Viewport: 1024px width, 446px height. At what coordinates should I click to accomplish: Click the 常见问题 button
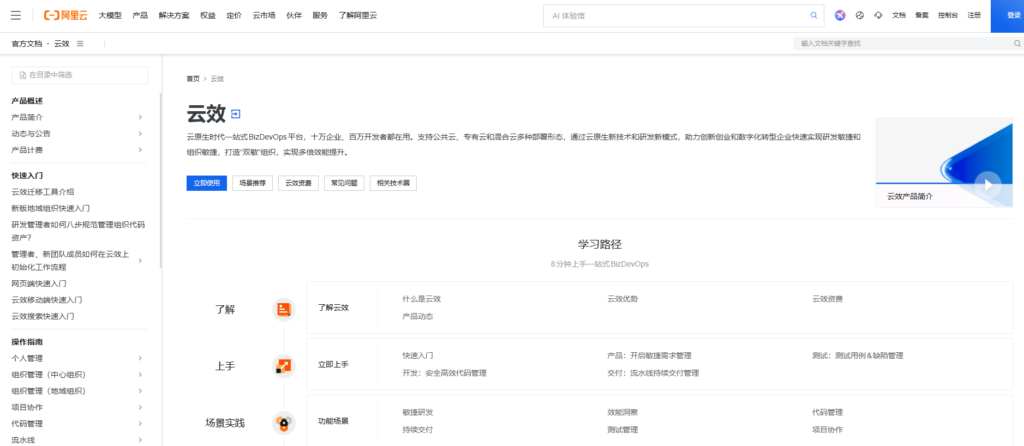pyautogui.click(x=344, y=183)
